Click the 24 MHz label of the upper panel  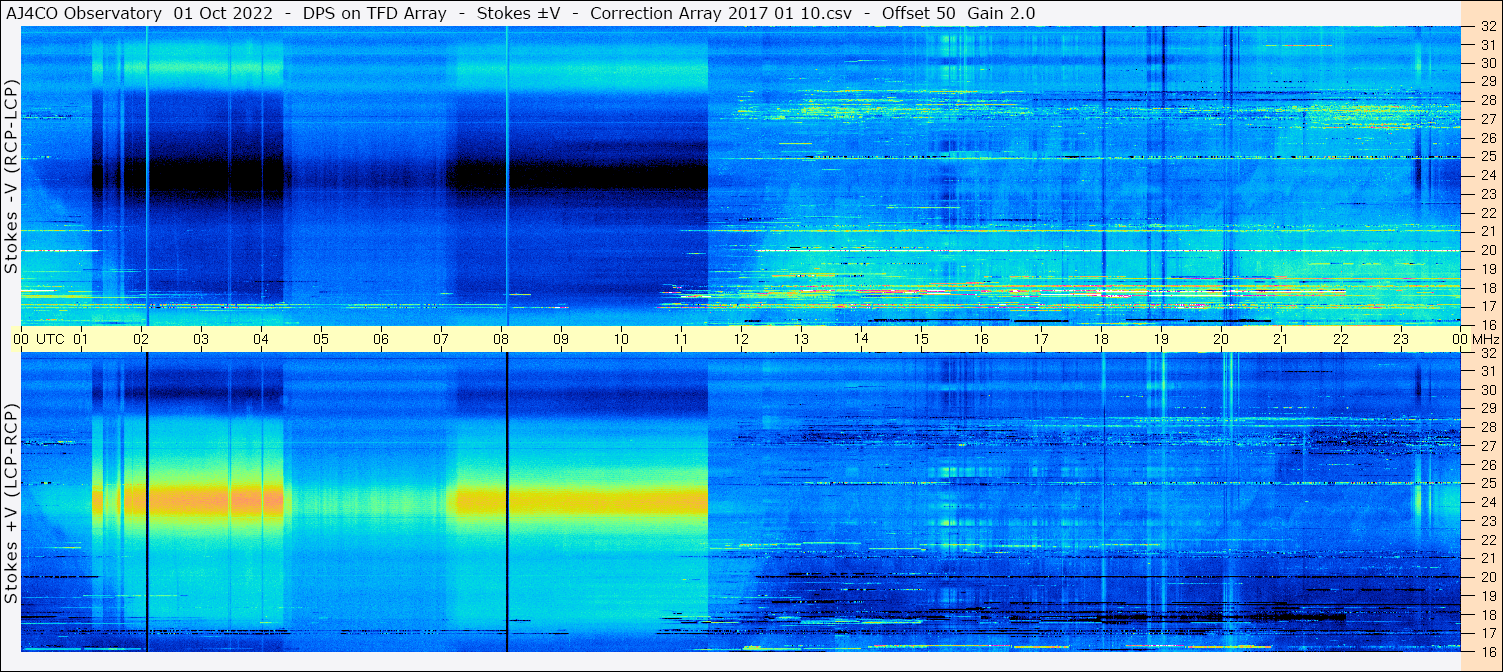(x=1487, y=175)
